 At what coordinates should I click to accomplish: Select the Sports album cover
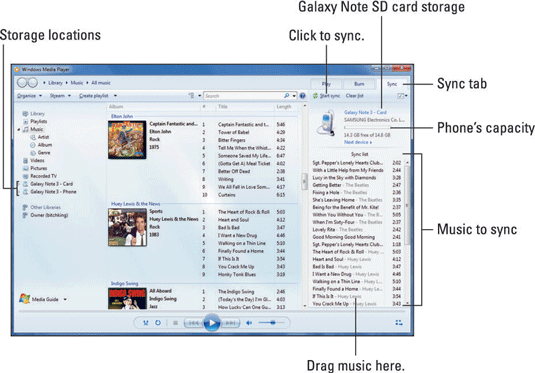click(127, 227)
